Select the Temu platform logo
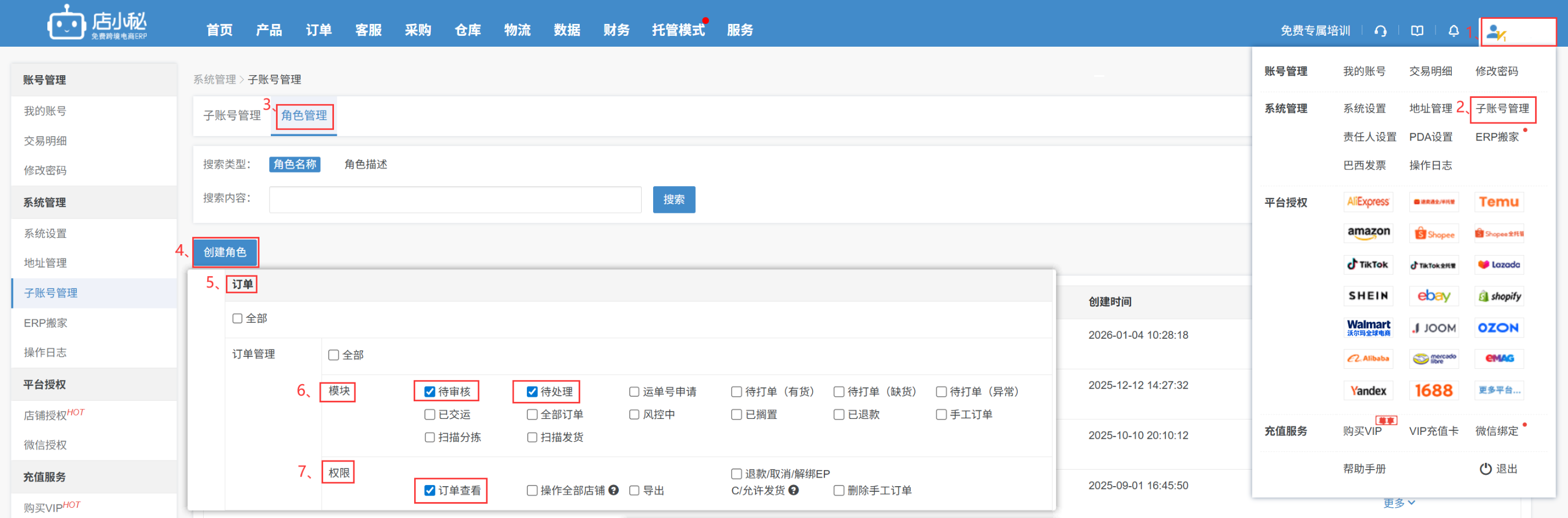This screenshot has width=1568, height=518. 1499,202
